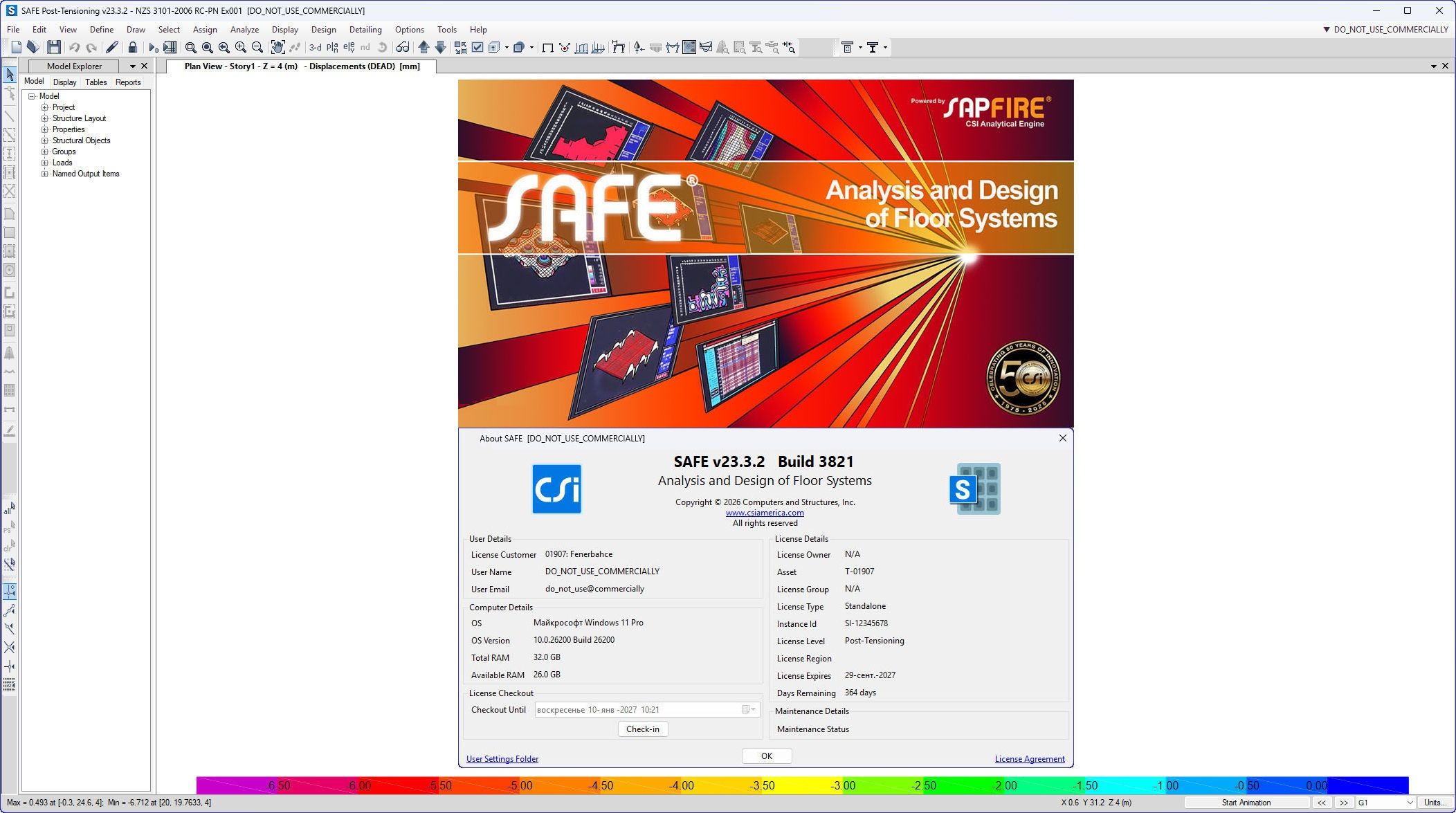Image resolution: width=1456 pixels, height=813 pixels.
Task: Click the glasses perspective toggle icon
Action: pos(402,47)
